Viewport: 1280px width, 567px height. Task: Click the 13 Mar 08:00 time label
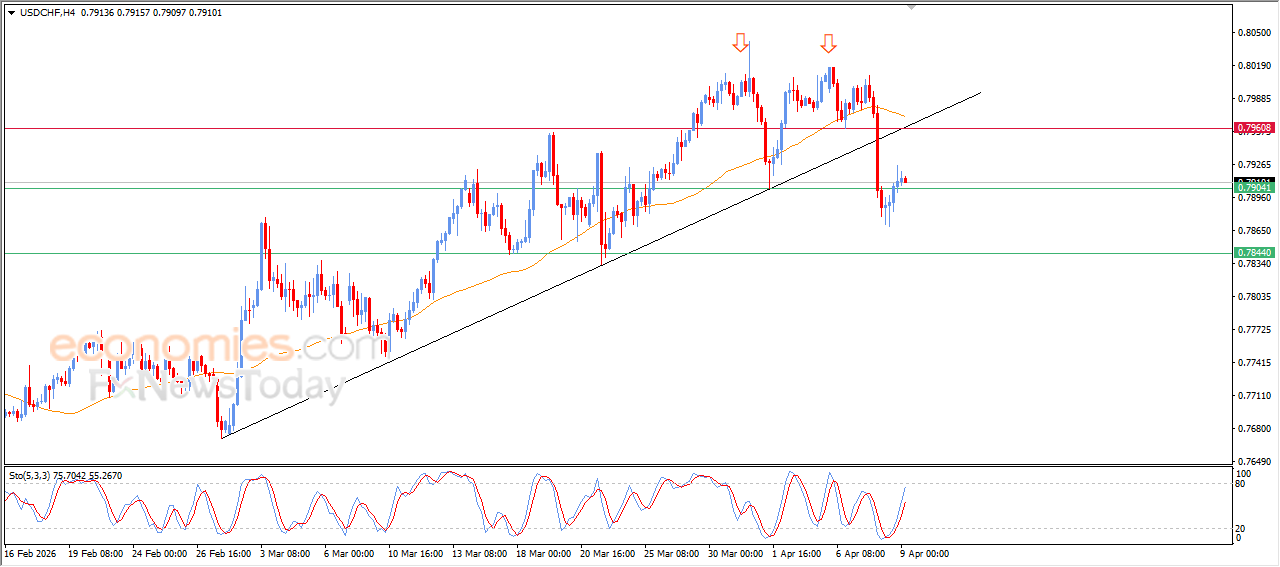click(480, 553)
